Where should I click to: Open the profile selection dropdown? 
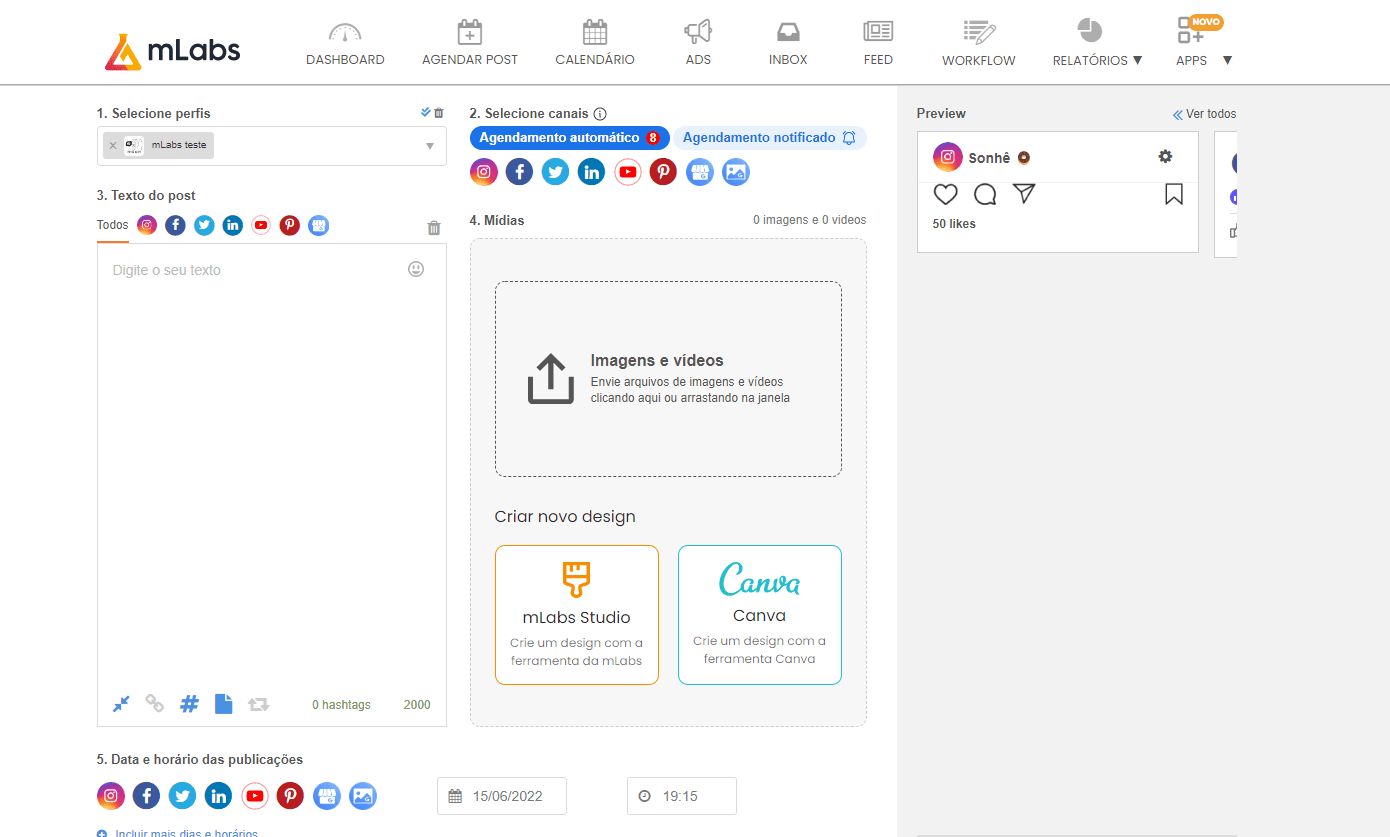coord(431,145)
